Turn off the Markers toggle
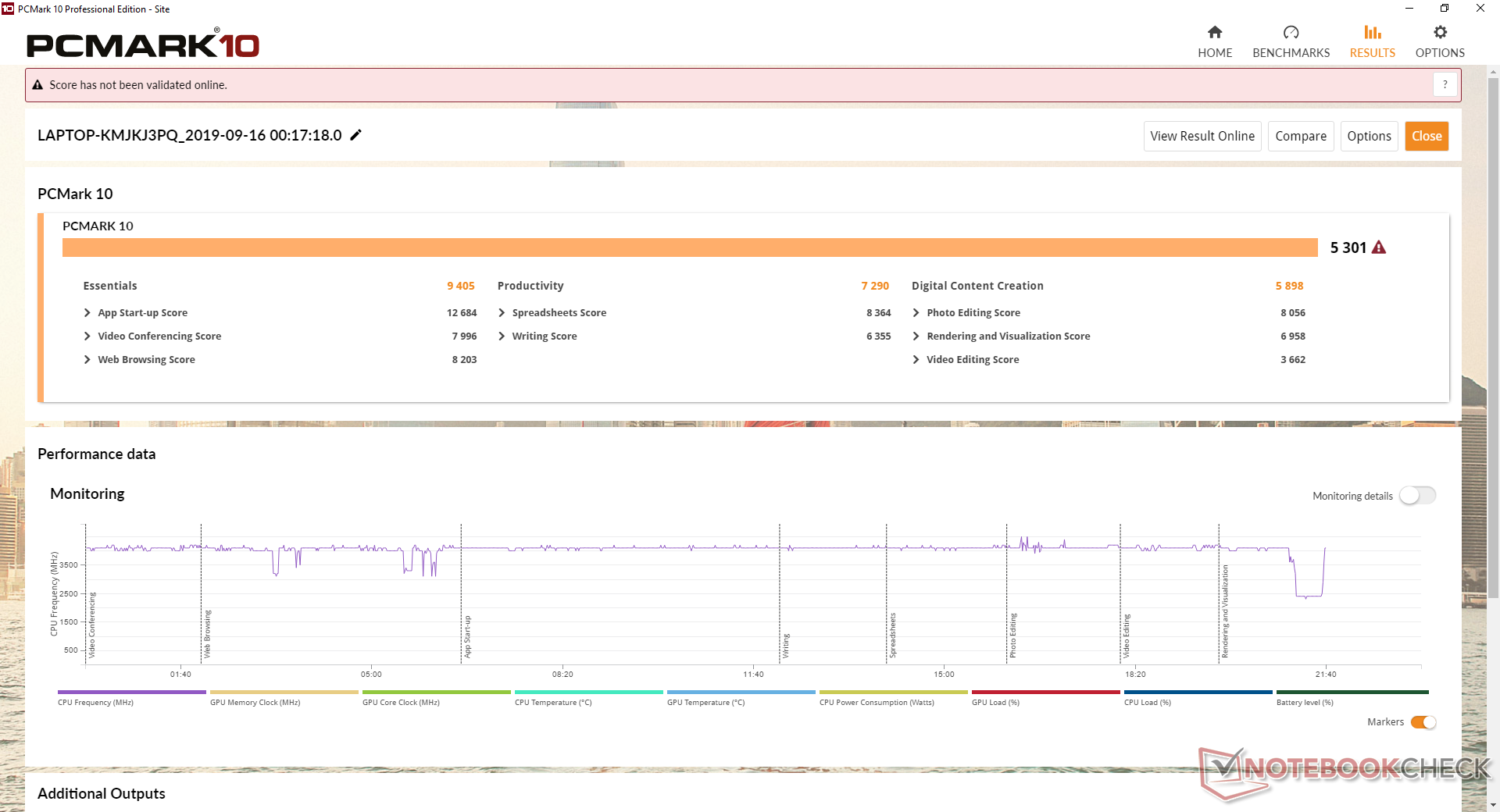This screenshot has width=1500, height=812. [1423, 722]
